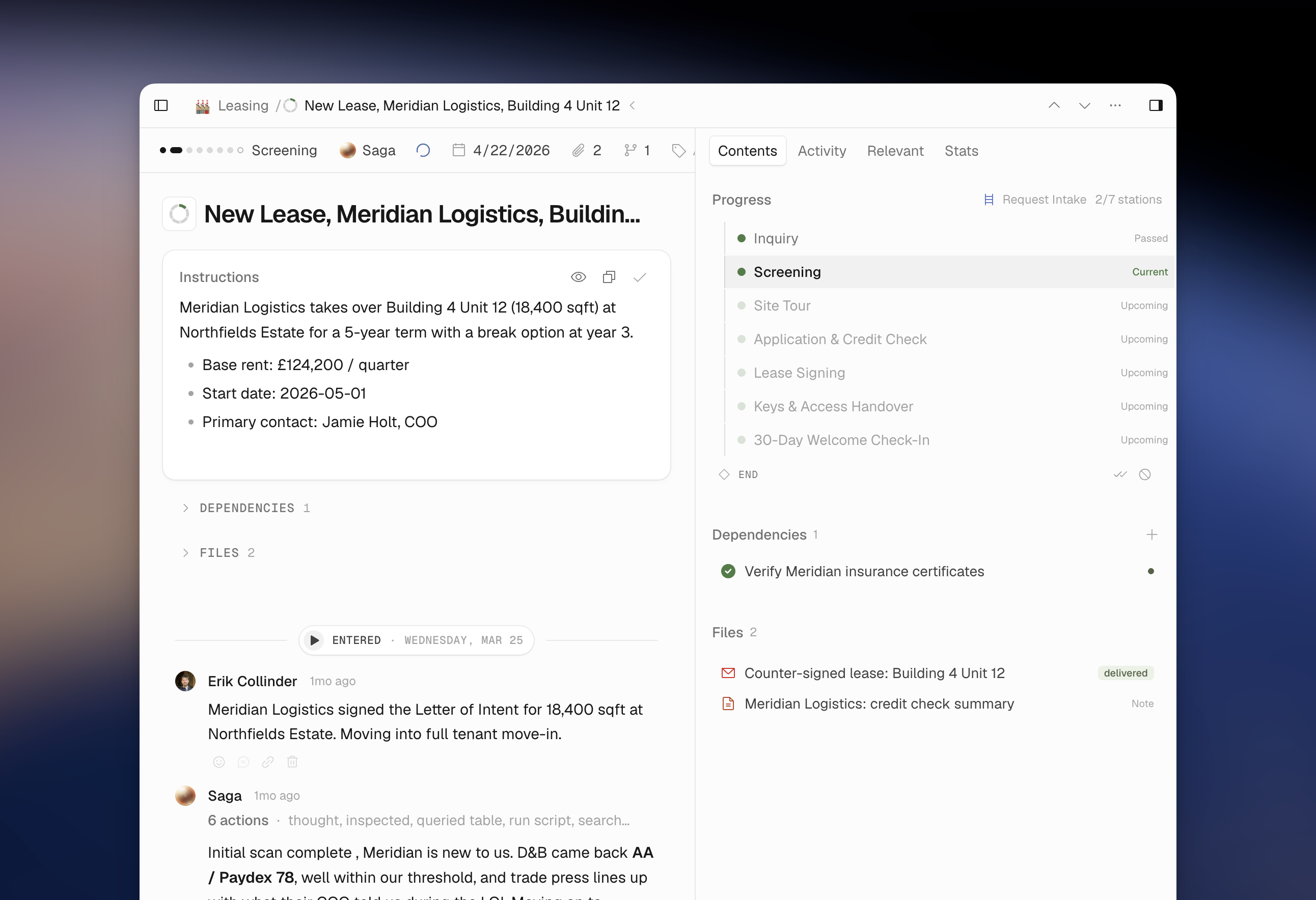Switch to the Contents tab

pos(748,151)
